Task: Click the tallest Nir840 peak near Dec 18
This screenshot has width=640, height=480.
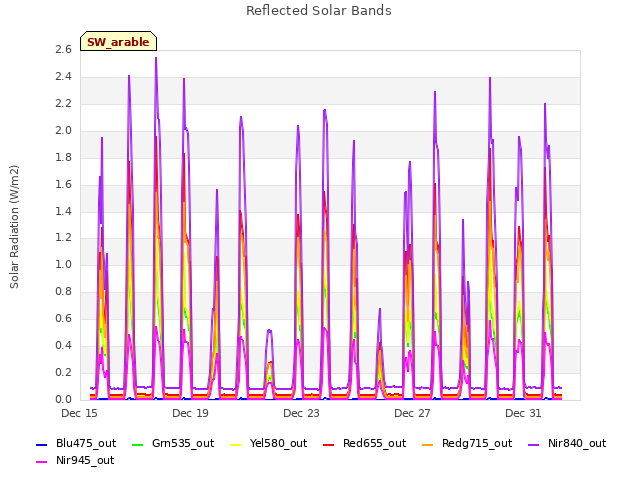Action: click(156, 58)
